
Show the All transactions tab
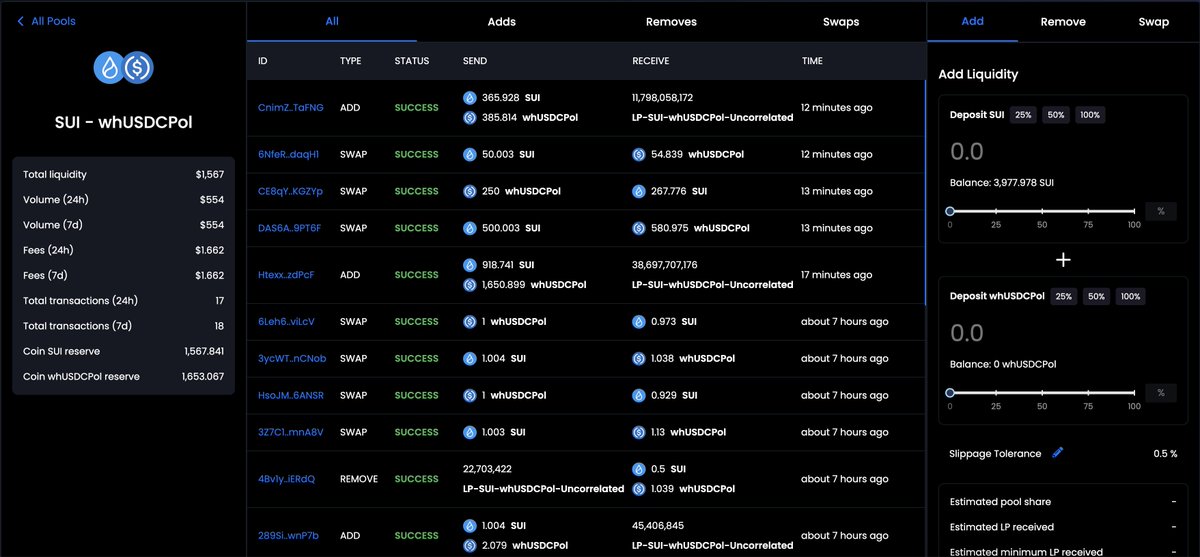click(x=332, y=21)
